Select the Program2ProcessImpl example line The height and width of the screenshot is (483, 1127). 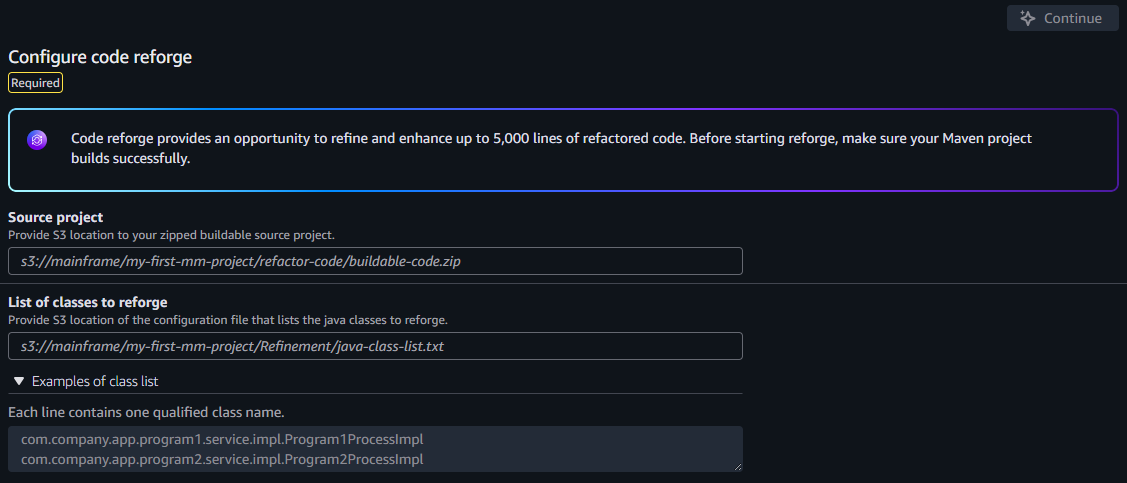click(222, 459)
